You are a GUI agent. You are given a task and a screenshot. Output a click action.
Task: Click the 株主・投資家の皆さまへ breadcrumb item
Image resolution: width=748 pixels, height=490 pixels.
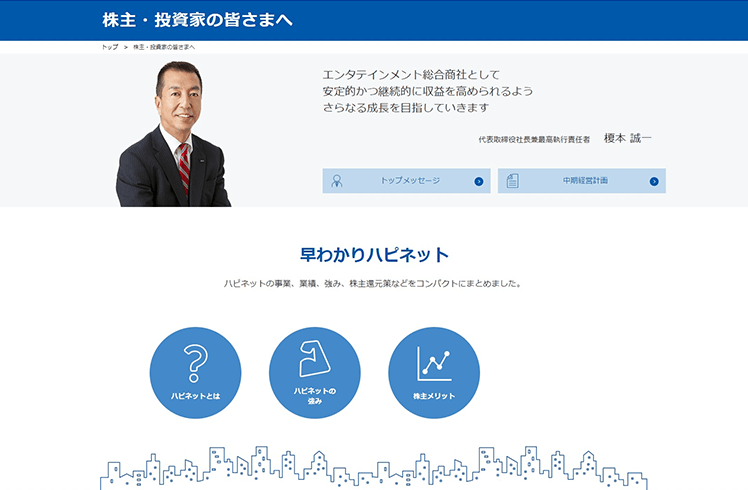tap(164, 47)
